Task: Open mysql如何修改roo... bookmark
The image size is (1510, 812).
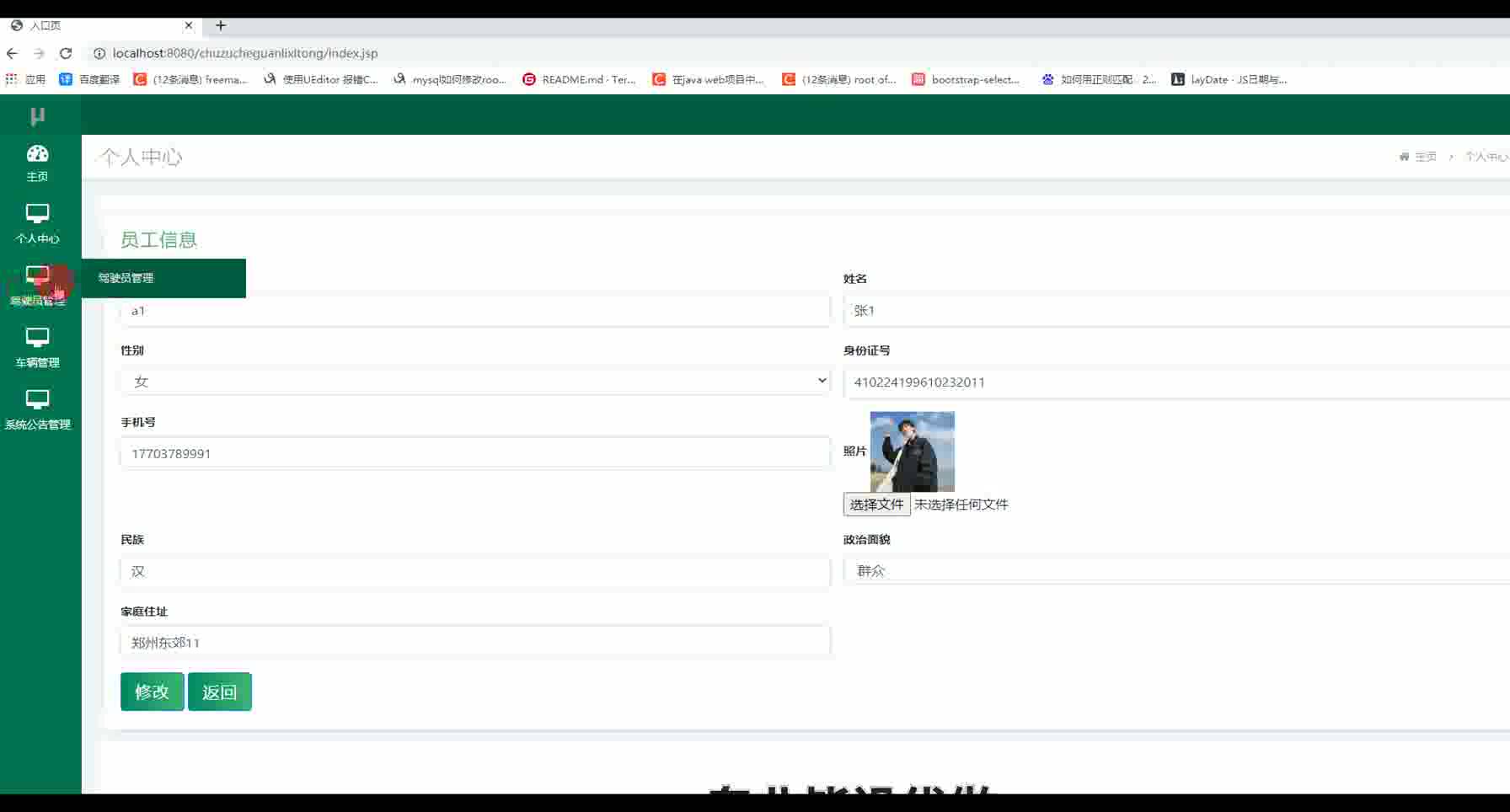Action: (450, 79)
